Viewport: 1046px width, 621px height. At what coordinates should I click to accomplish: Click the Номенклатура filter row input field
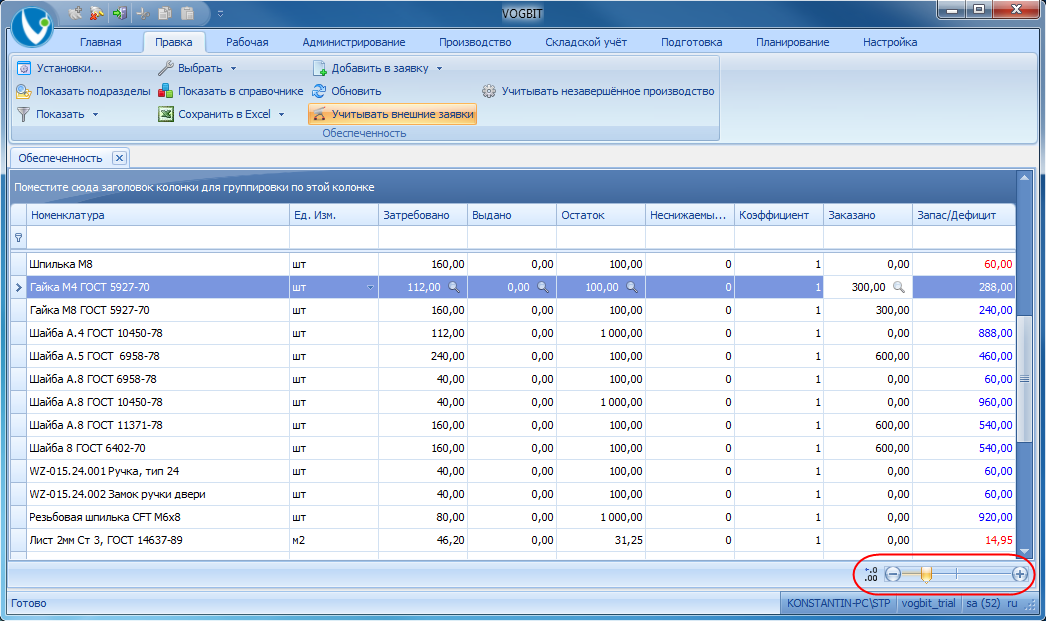[158, 237]
